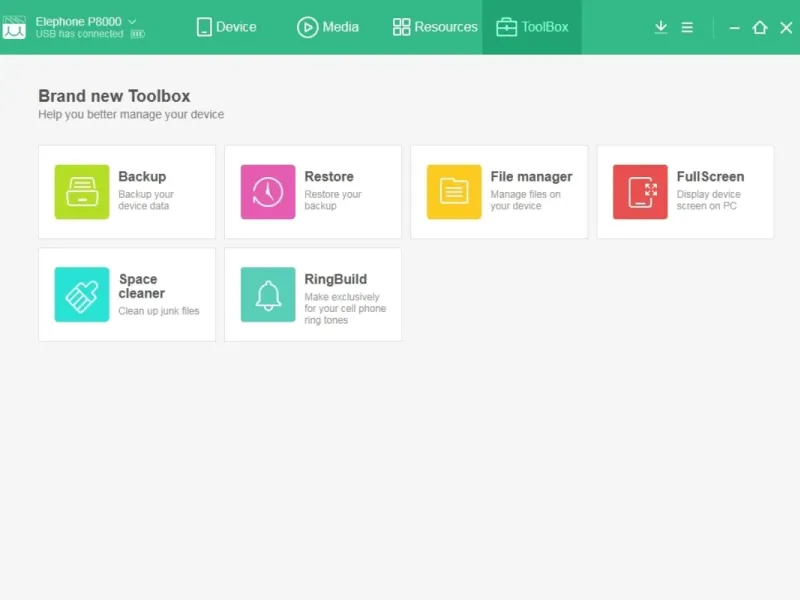This screenshot has height=600, width=800.
Task: Close the application window
Action: pyautogui.click(x=786, y=28)
